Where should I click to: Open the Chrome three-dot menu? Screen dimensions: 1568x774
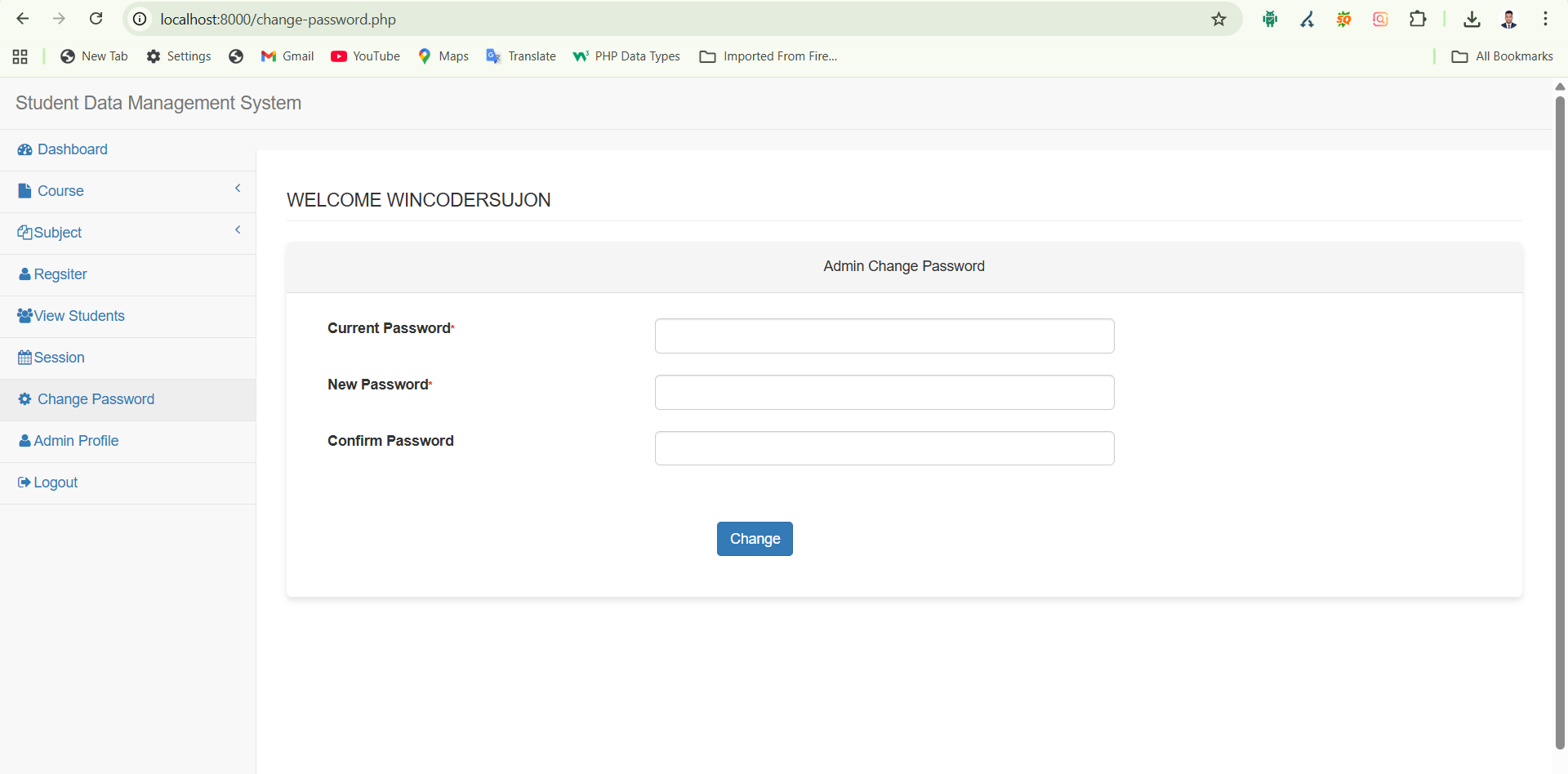coord(1545,19)
